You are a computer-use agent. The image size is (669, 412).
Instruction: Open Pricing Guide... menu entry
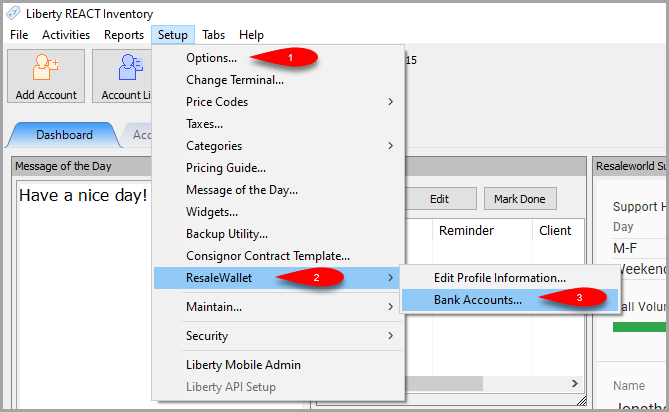click(278, 168)
